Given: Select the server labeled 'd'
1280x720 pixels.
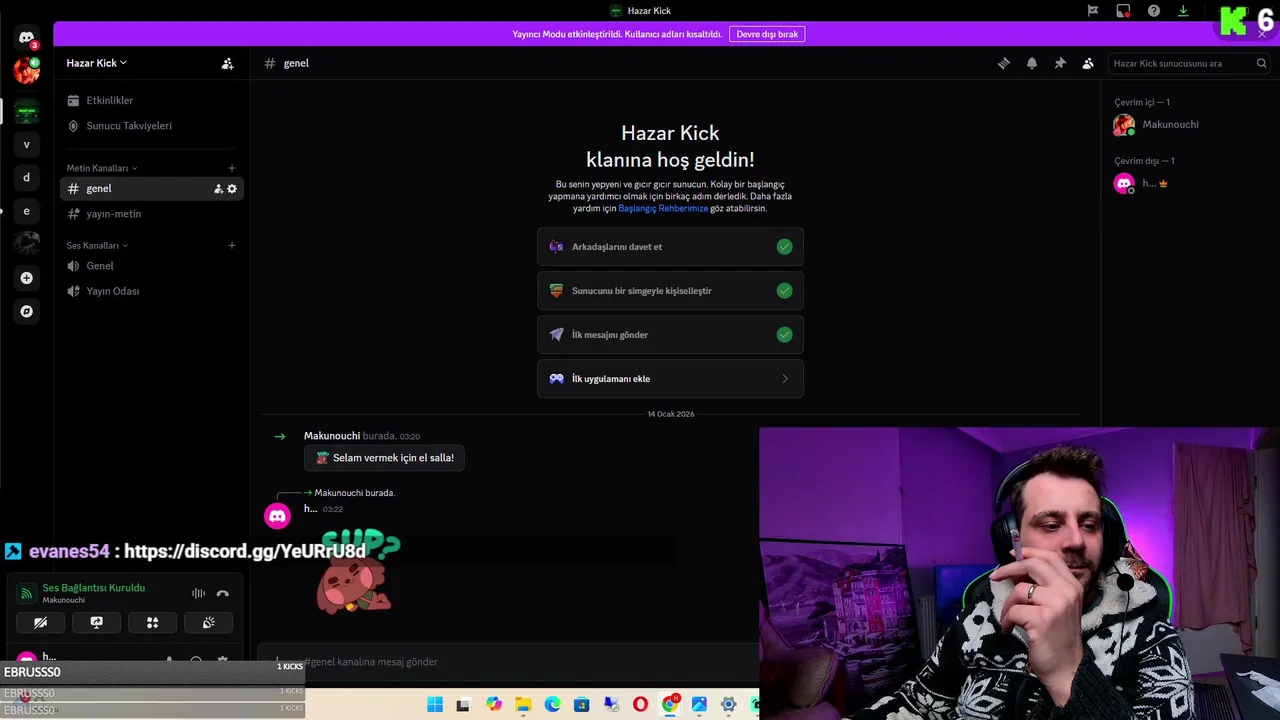Looking at the screenshot, I should pos(27,178).
